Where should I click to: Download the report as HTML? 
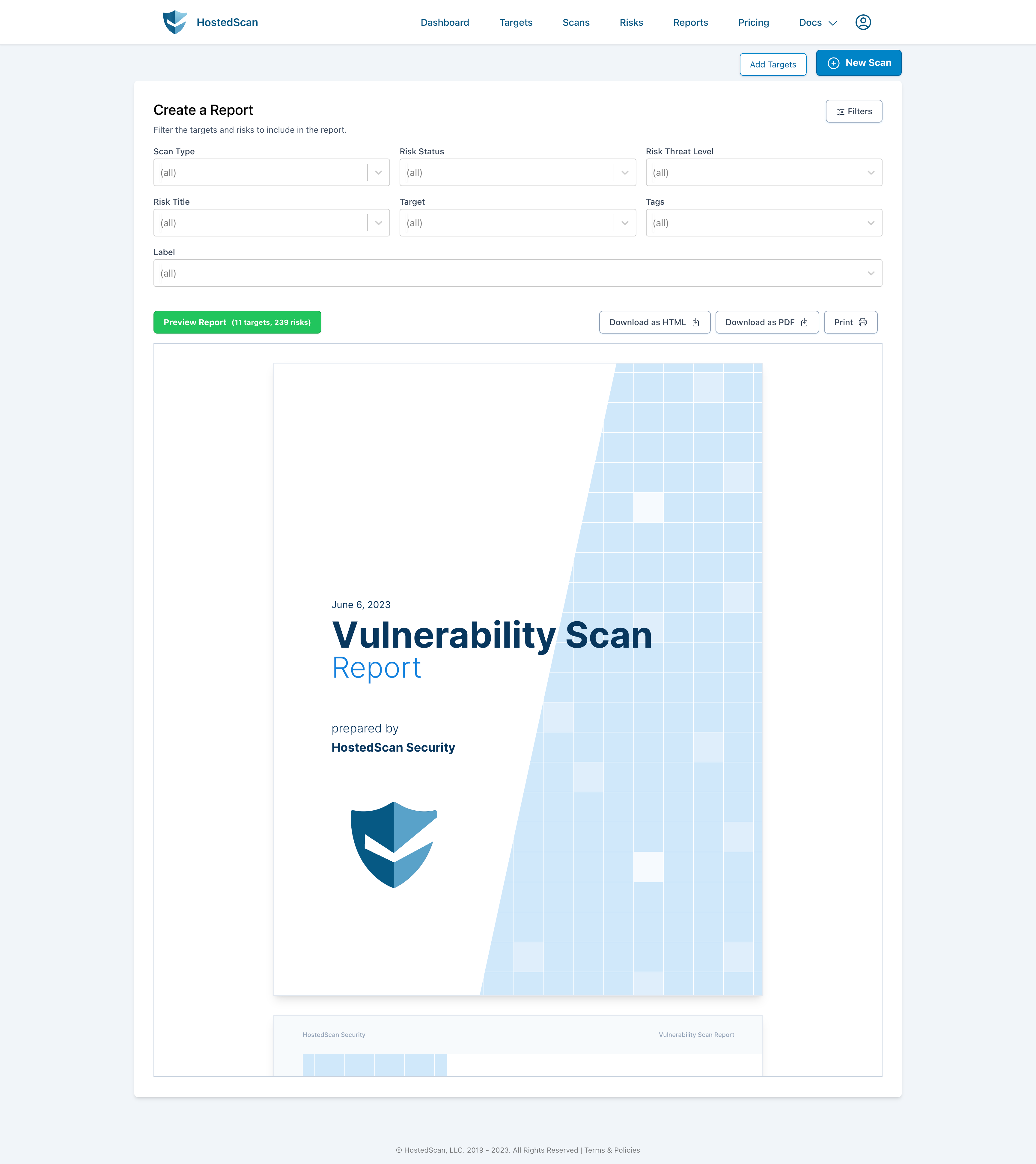coord(654,322)
